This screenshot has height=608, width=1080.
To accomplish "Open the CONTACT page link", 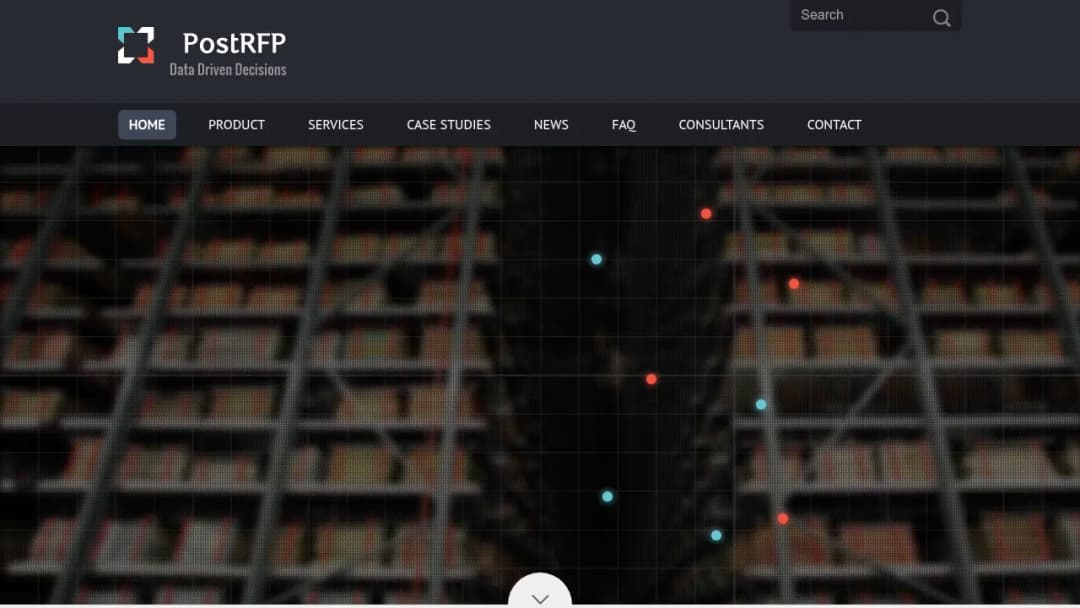I will 834,125.
